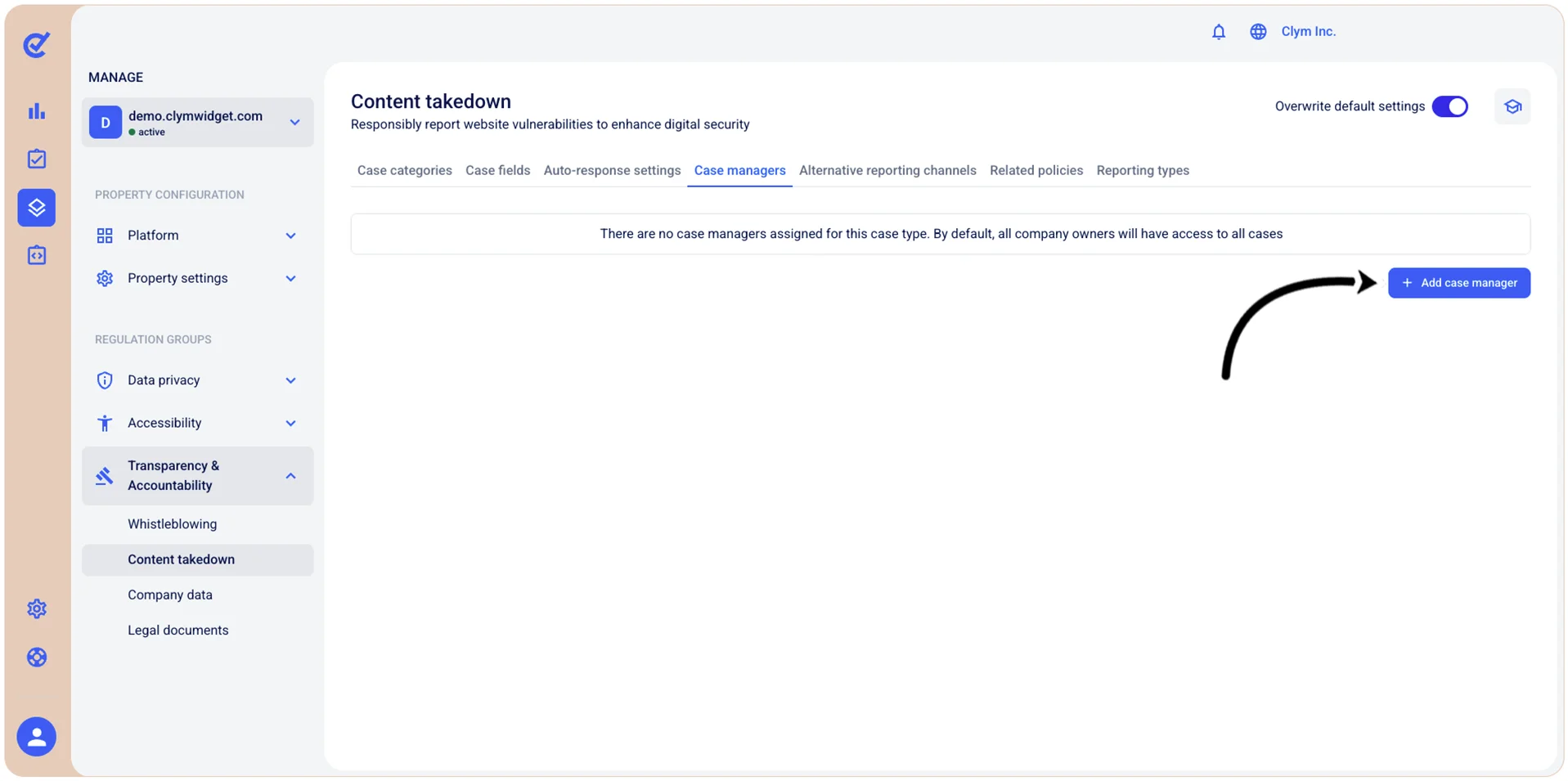Click the D property avatar badge
The width and height of the screenshot is (1568, 781).
[x=106, y=123]
